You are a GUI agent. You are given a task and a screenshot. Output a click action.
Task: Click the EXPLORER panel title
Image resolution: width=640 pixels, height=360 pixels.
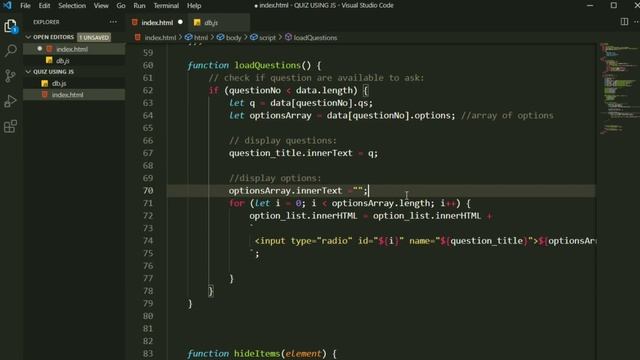[46, 22]
